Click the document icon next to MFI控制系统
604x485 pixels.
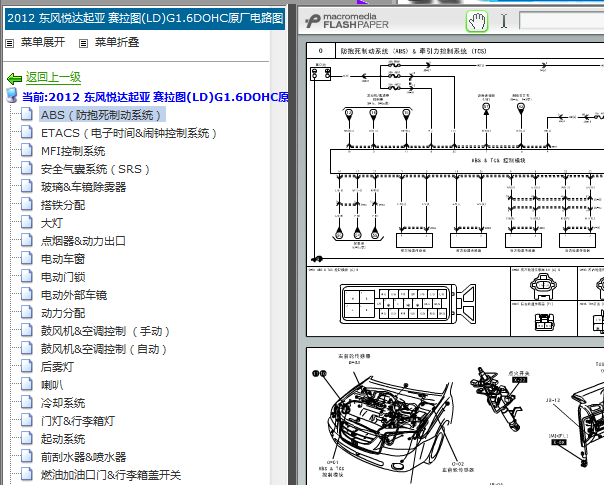point(27,150)
